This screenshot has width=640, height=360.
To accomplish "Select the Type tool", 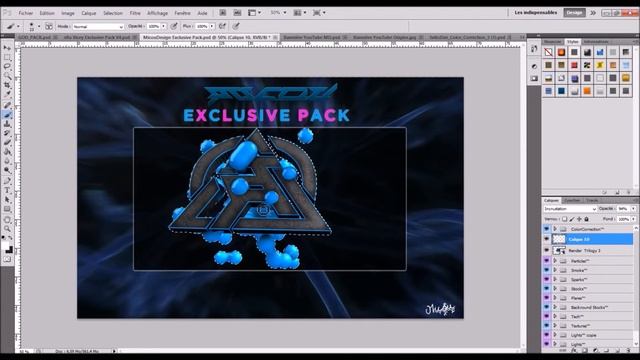I will point(7,190).
